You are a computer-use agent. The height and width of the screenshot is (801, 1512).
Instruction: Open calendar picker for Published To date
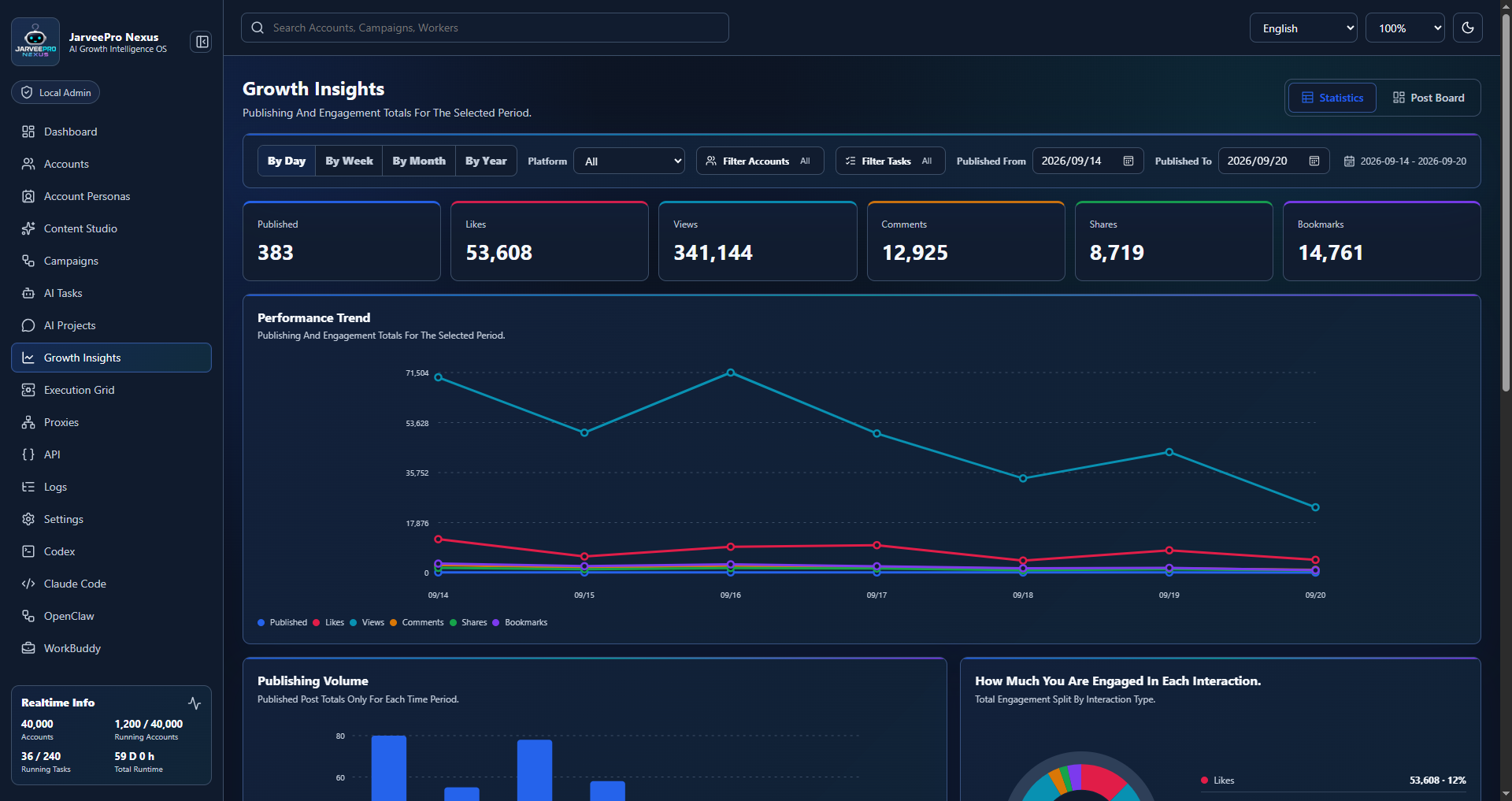pos(1314,161)
